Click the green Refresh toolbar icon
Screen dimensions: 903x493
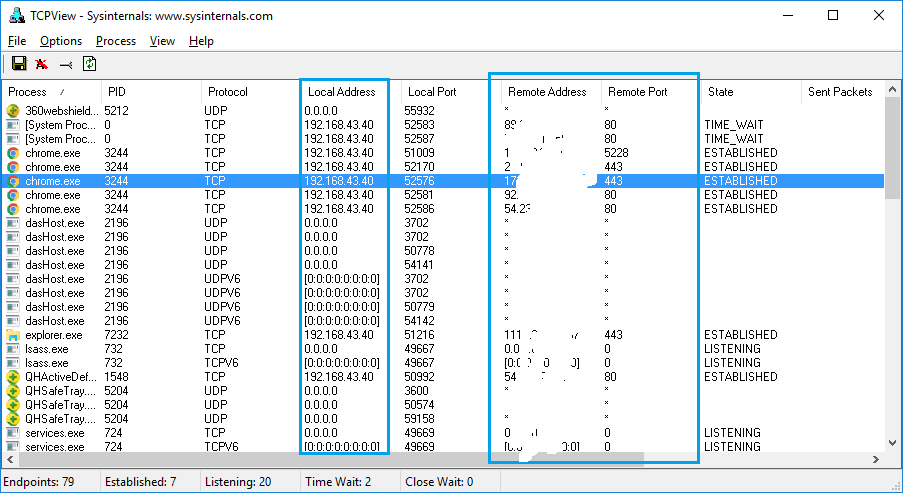90,64
